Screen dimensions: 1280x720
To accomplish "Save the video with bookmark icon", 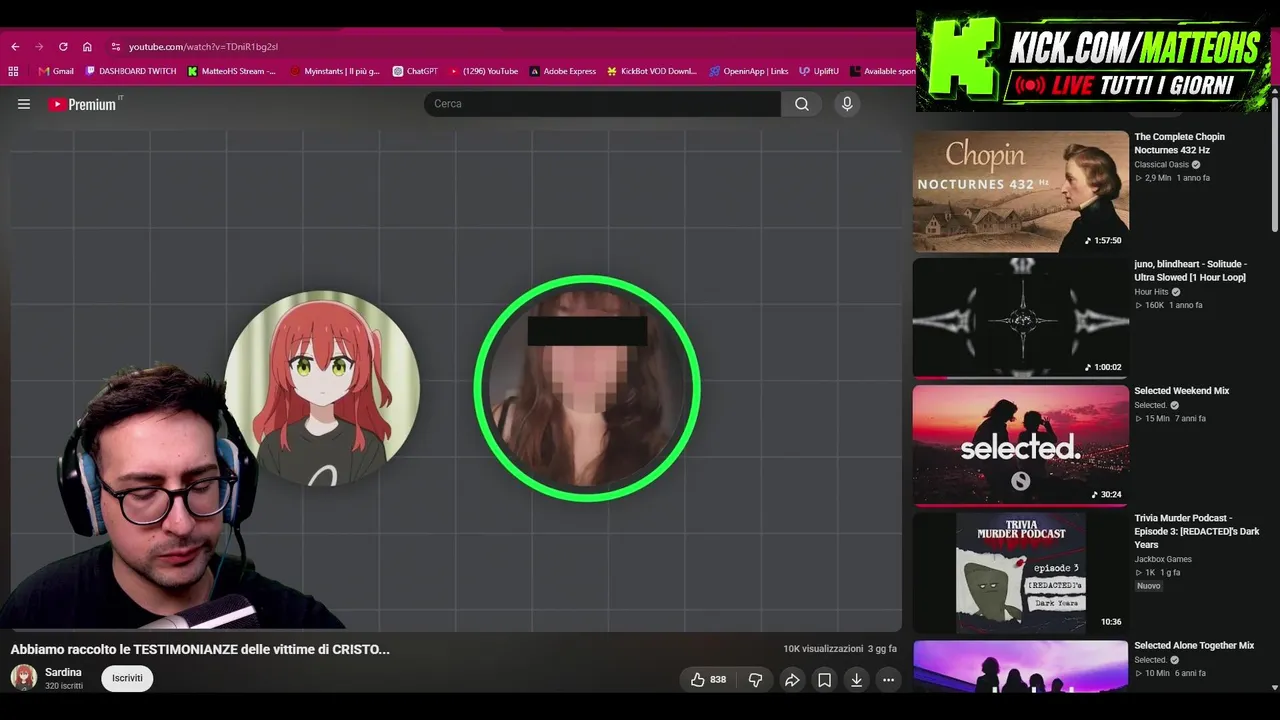I will coord(824,680).
